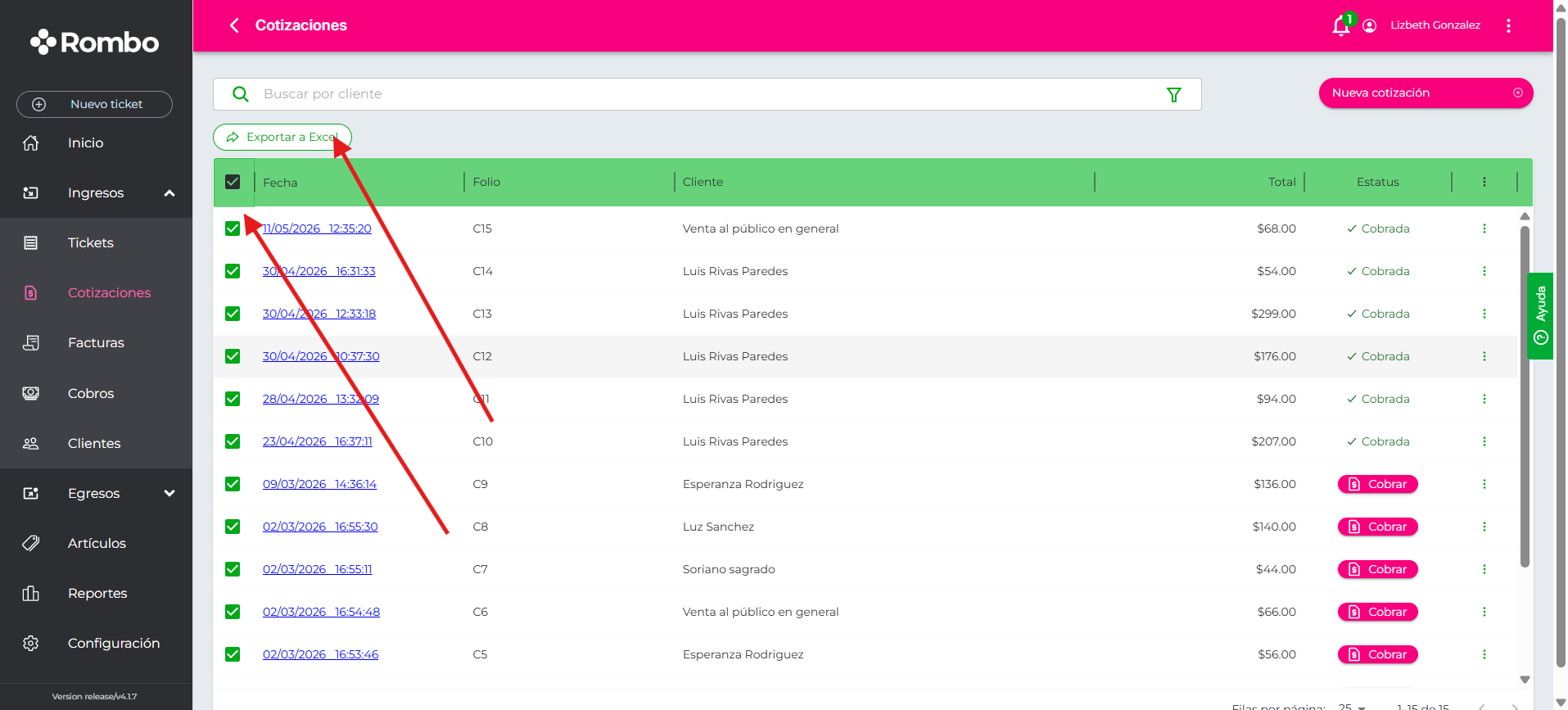Click the search magnifier icon
1568x710 pixels.
(240, 94)
